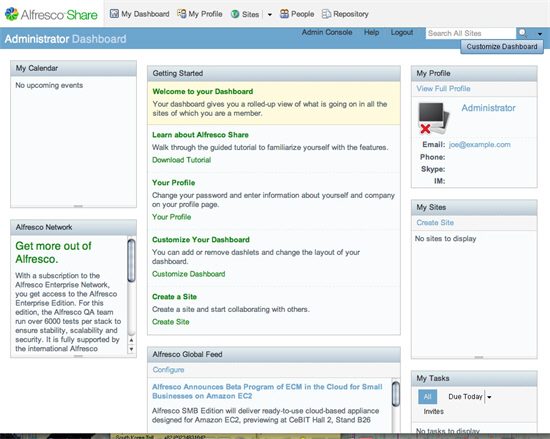Image resolution: width=550 pixels, height=439 pixels.
Task: Click the 'Create a Site' heading
Action: point(174,297)
